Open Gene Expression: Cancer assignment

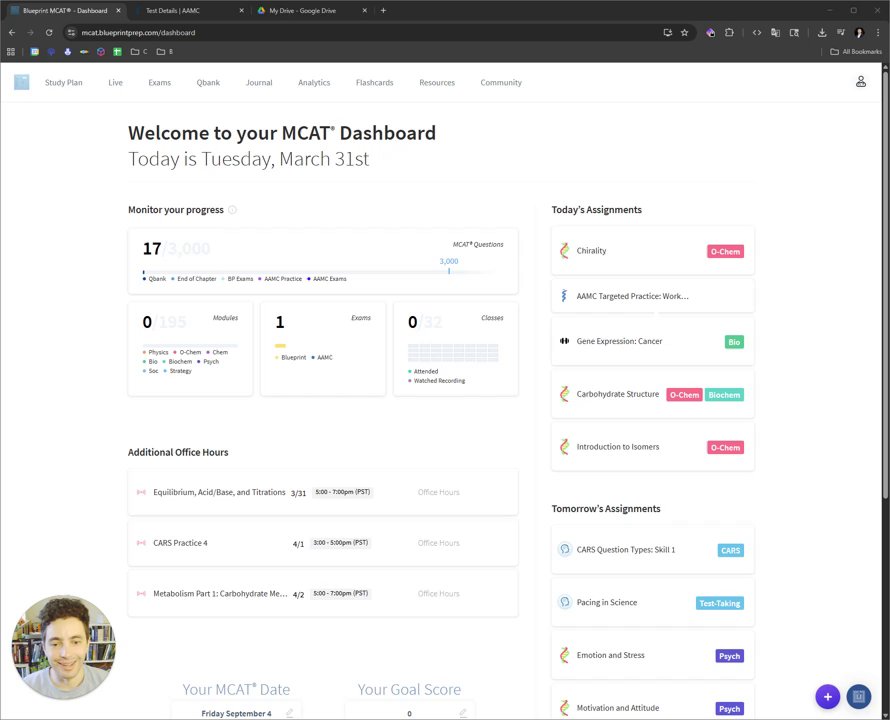point(653,341)
